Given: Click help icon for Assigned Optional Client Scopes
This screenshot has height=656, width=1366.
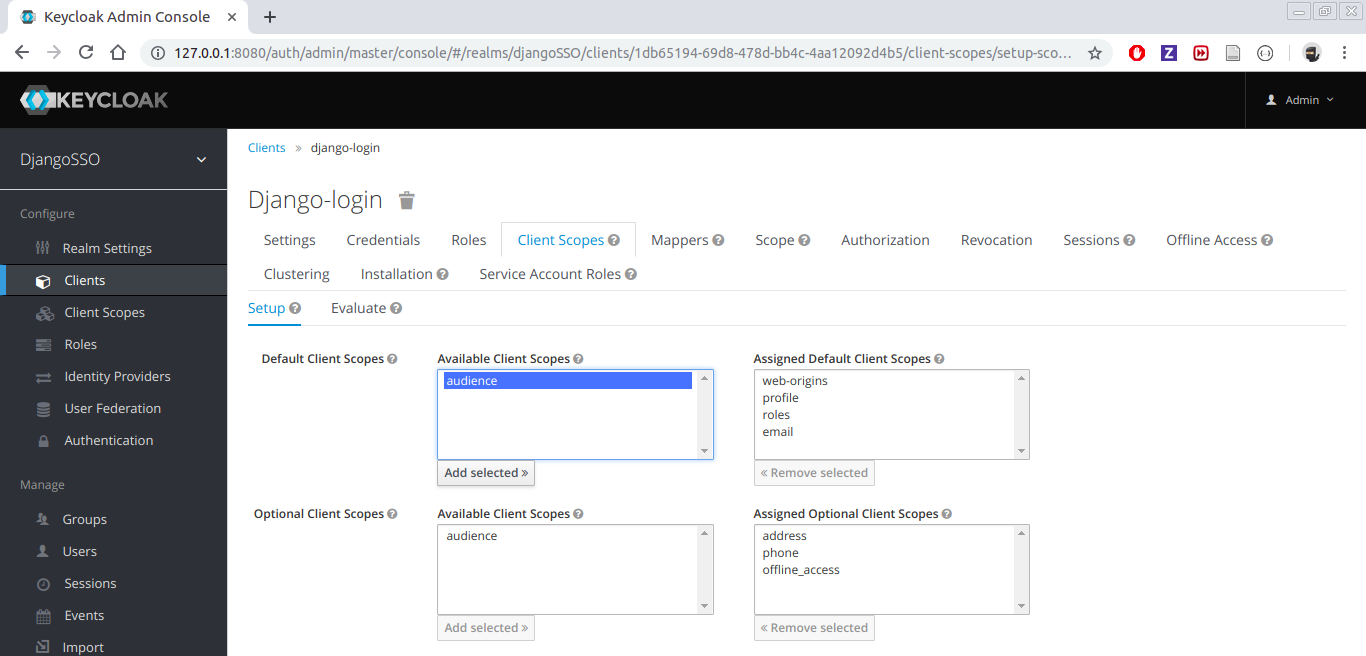Looking at the screenshot, I should click(946, 514).
